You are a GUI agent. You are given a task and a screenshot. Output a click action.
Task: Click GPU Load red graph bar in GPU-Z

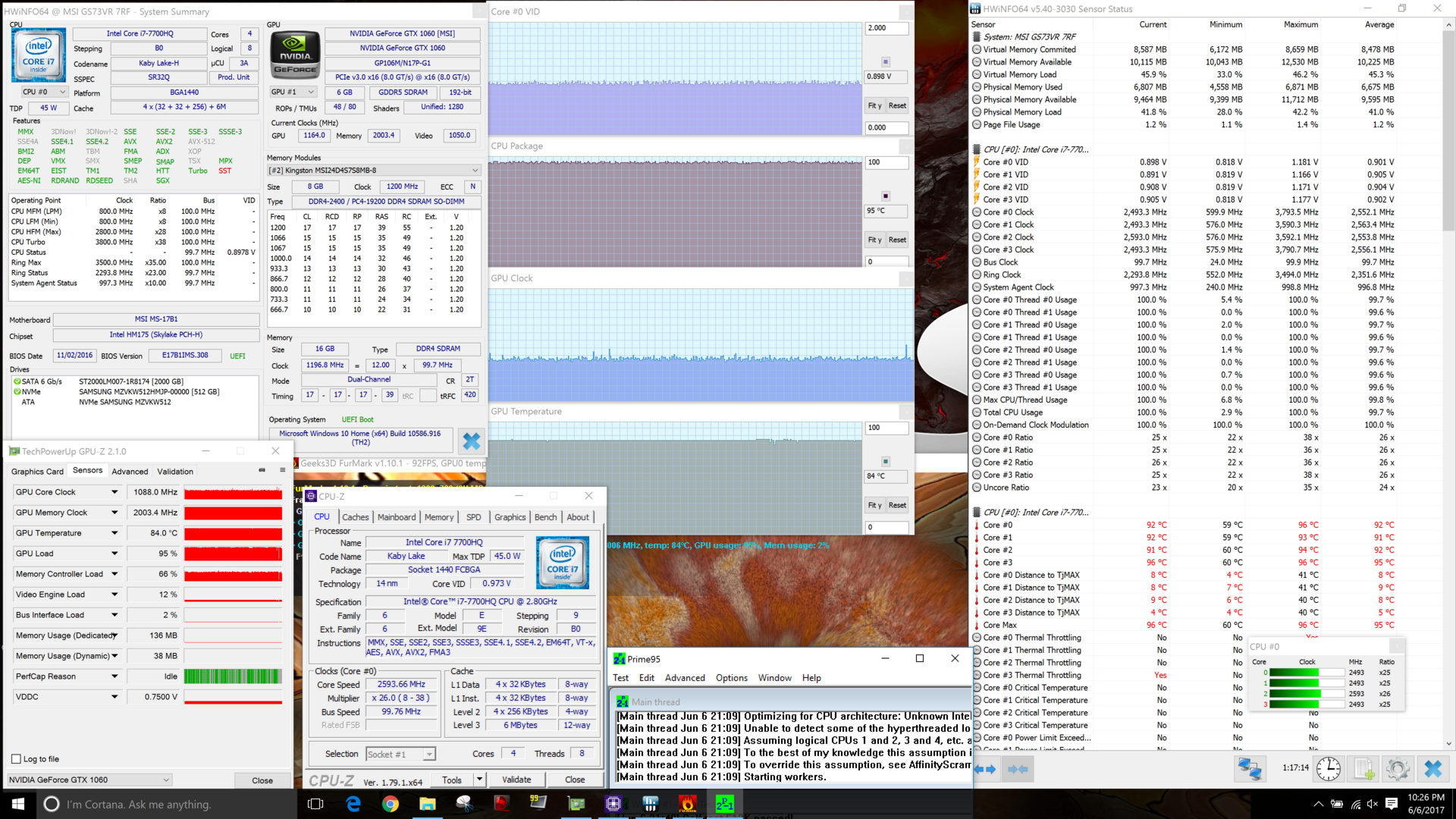click(233, 554)
